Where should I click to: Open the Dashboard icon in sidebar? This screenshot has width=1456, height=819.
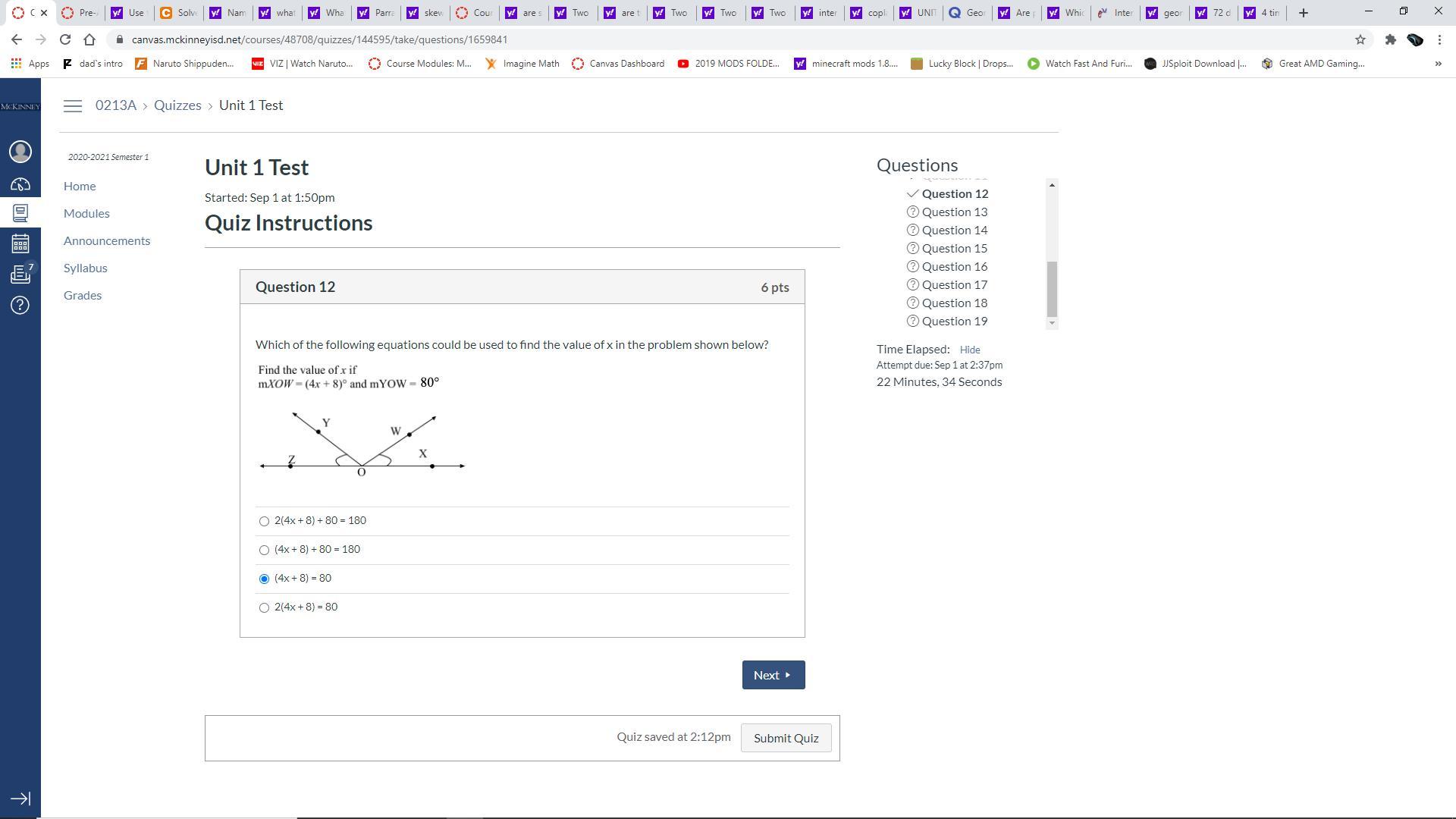[20, 184]
